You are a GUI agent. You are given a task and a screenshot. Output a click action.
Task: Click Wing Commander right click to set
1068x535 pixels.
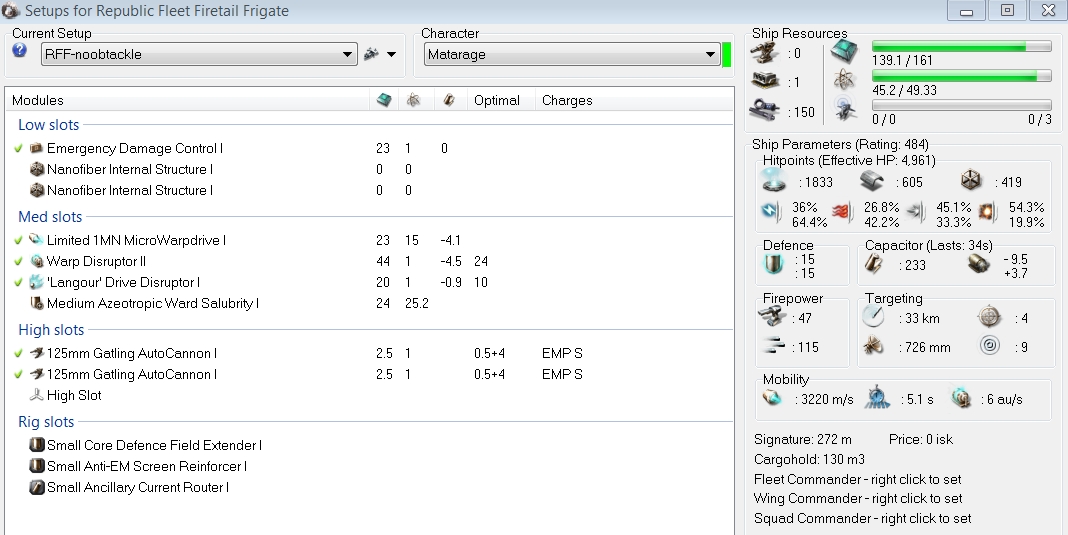pyautogui.click(x=858, y=498)
